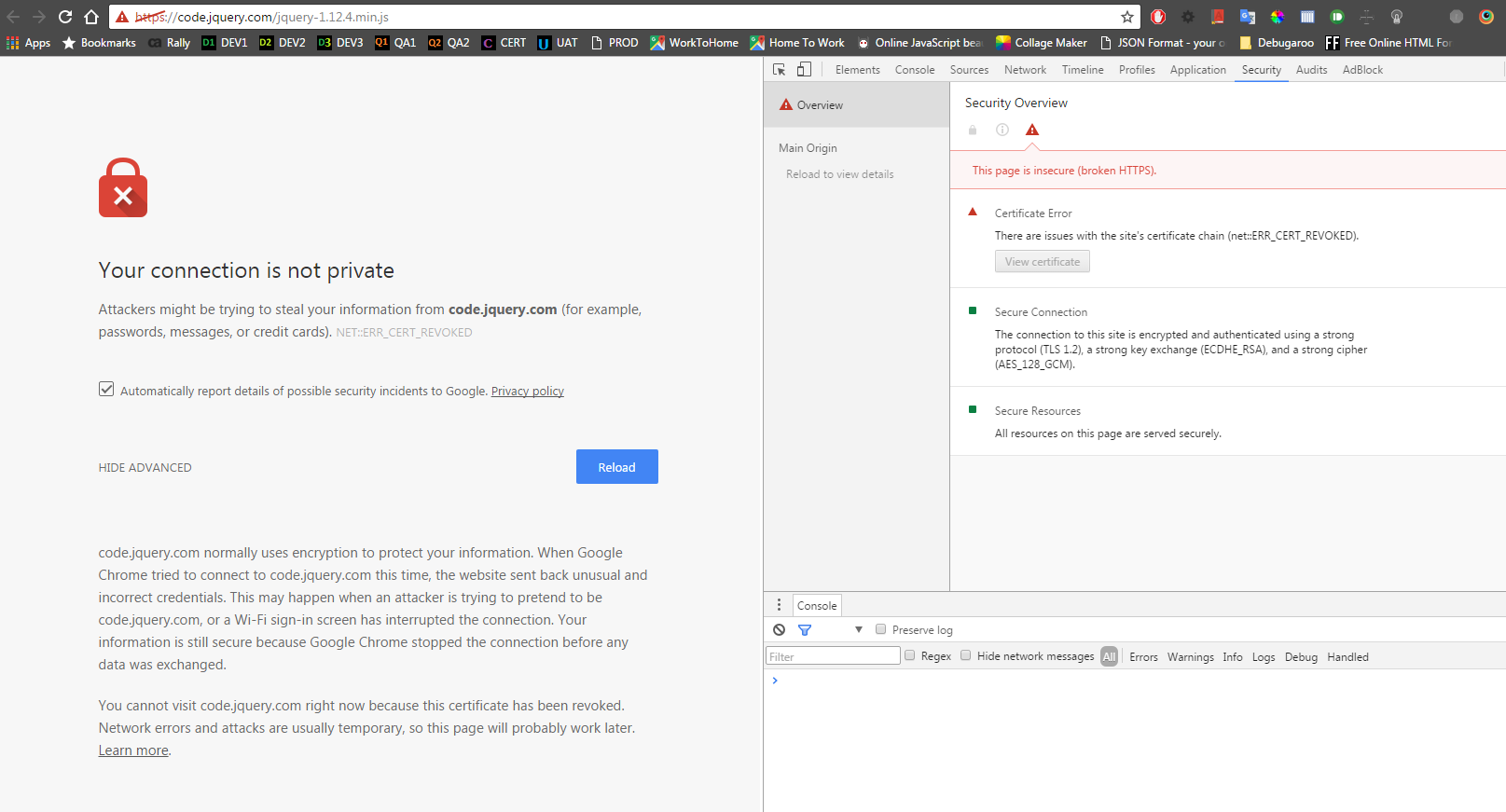Enable the Regex filter checkbox
1506x812 pixels.
pos(909,655)
